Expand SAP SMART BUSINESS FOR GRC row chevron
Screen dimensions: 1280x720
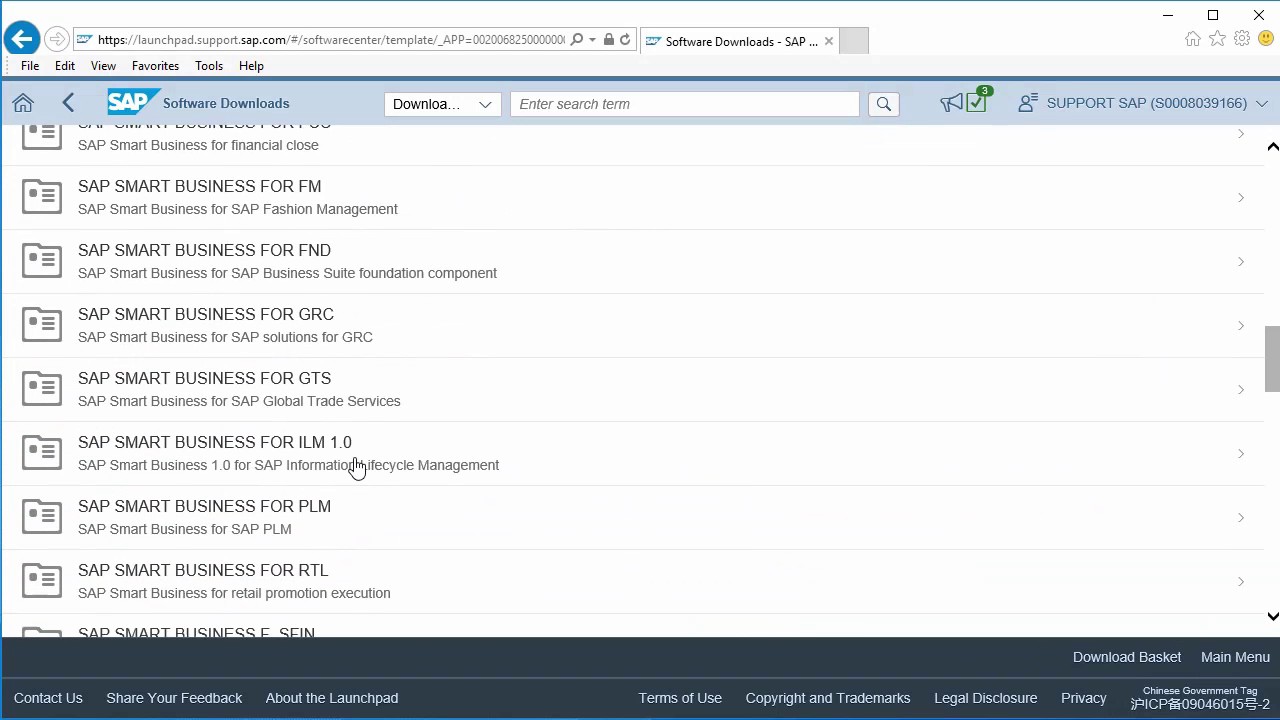(1241, 326)
